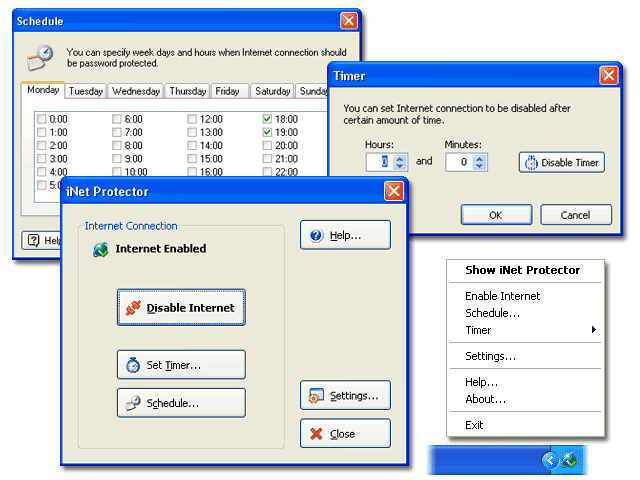Check the 2:00 hour checkbox
640x480 pixels.
coord(42,145)
